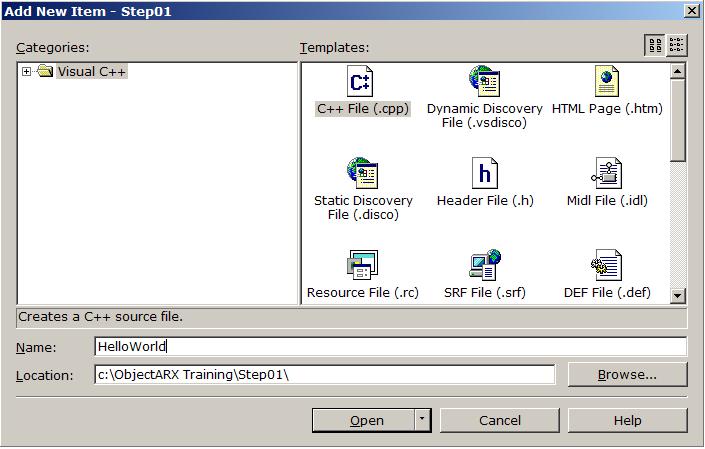705x449 pixels.
Task: Expand the Visual C++ category node
Action: click(27, 71)
